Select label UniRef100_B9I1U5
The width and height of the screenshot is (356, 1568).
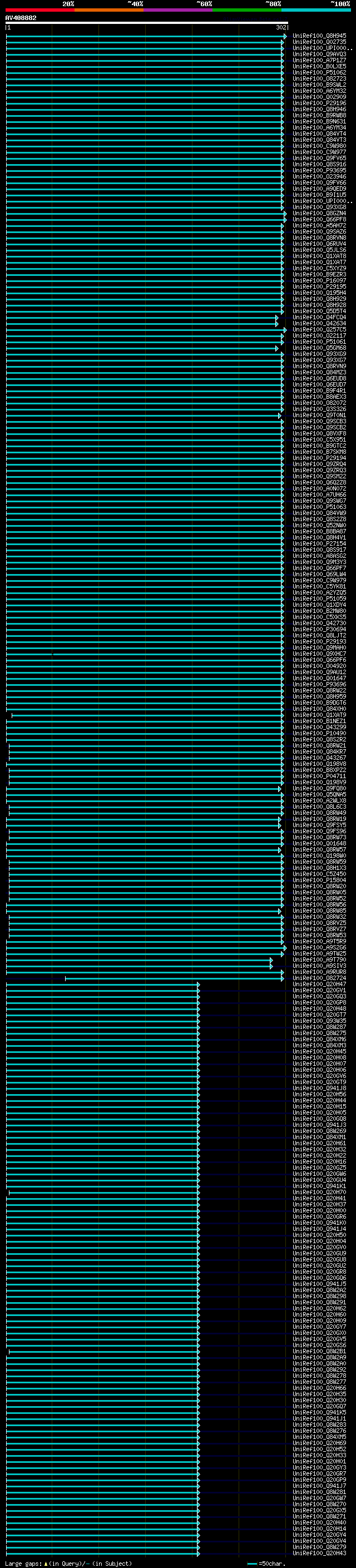319,195
